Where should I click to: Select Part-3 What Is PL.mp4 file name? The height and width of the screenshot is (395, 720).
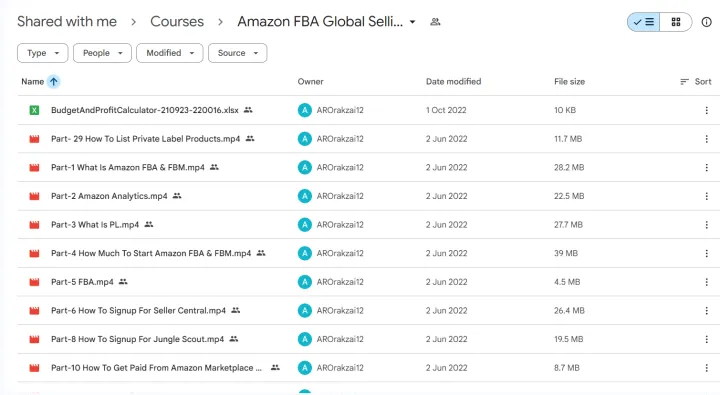(95, 225)
